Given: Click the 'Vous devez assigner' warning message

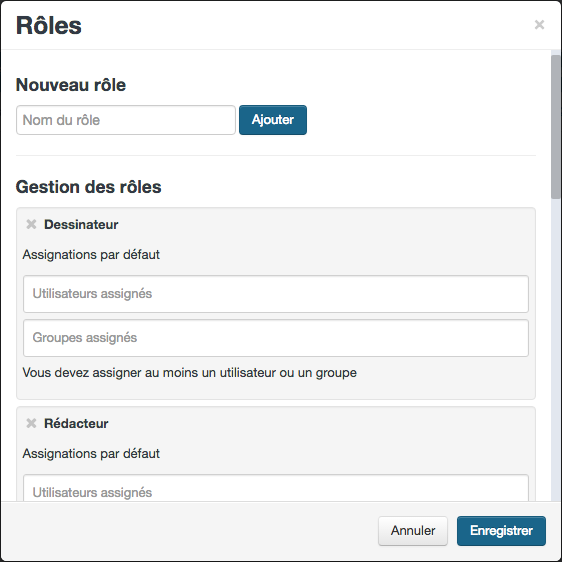Looking at the screenshot, I should pos(190,373).
